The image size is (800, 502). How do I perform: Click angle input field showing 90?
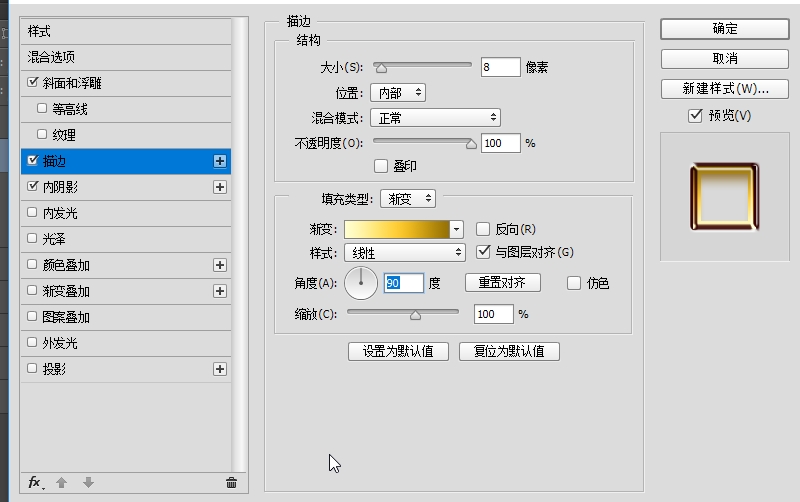[404, 283]
